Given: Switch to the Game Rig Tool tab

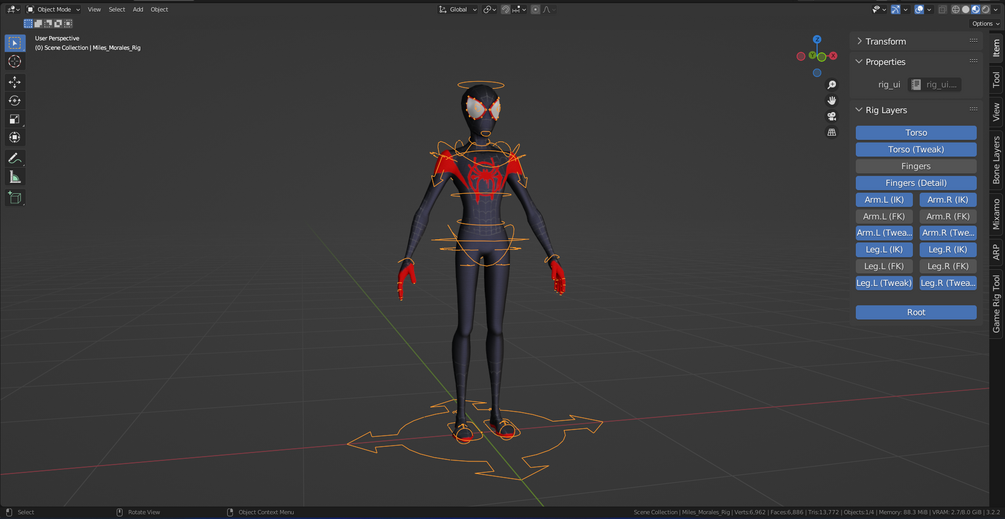Looking at the screenshot, I should (x=996, y=303).
